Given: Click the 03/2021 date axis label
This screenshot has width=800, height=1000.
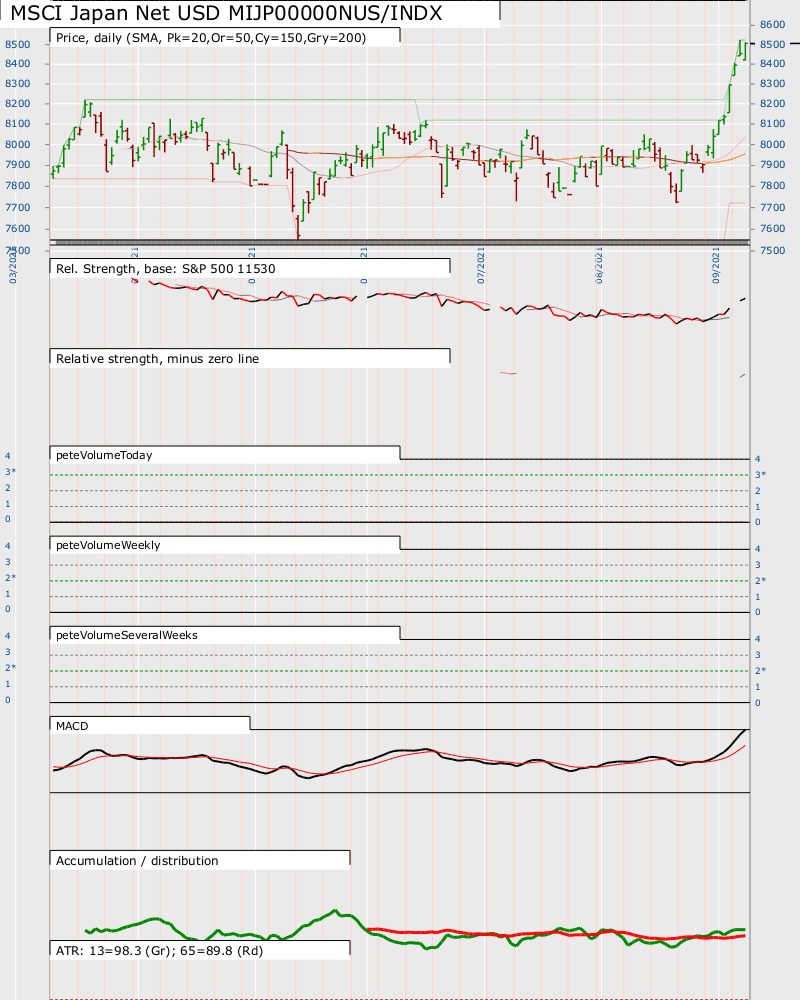Looking at the screenshot, I should [13, 265].
